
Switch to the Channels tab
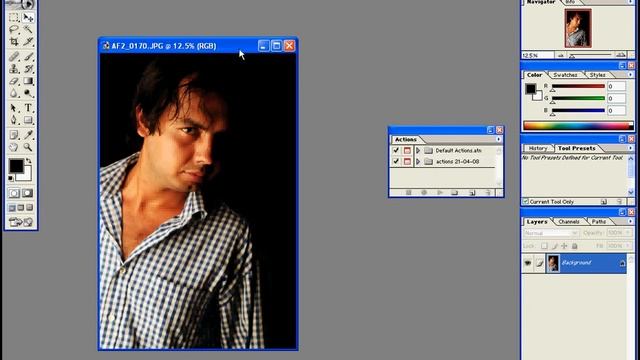pyautogui.click(x=569, y=222)
